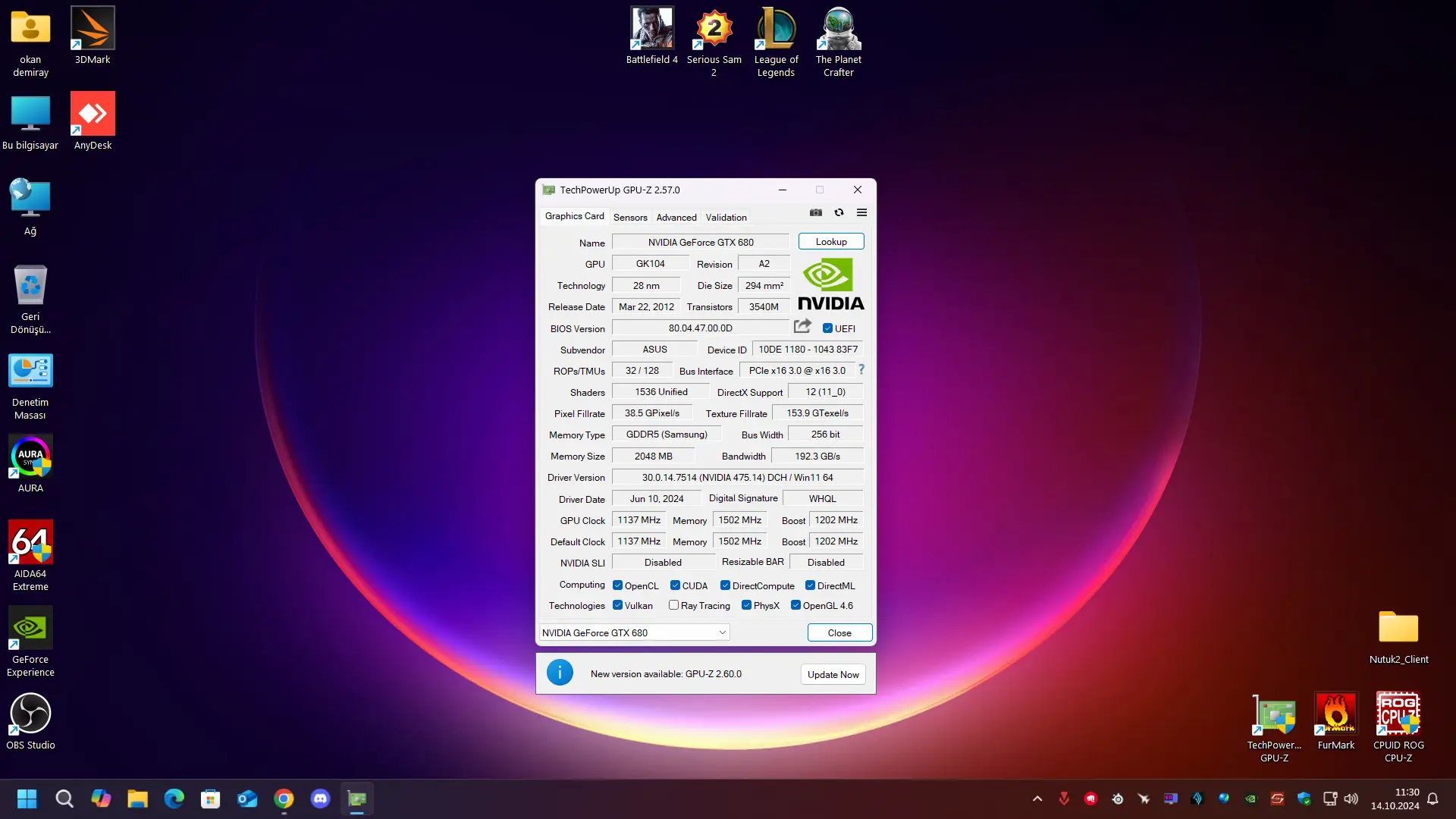Select the Battlefield 4 desktop icon
The image size is (1456, 819).
click(x=652, y=36)
